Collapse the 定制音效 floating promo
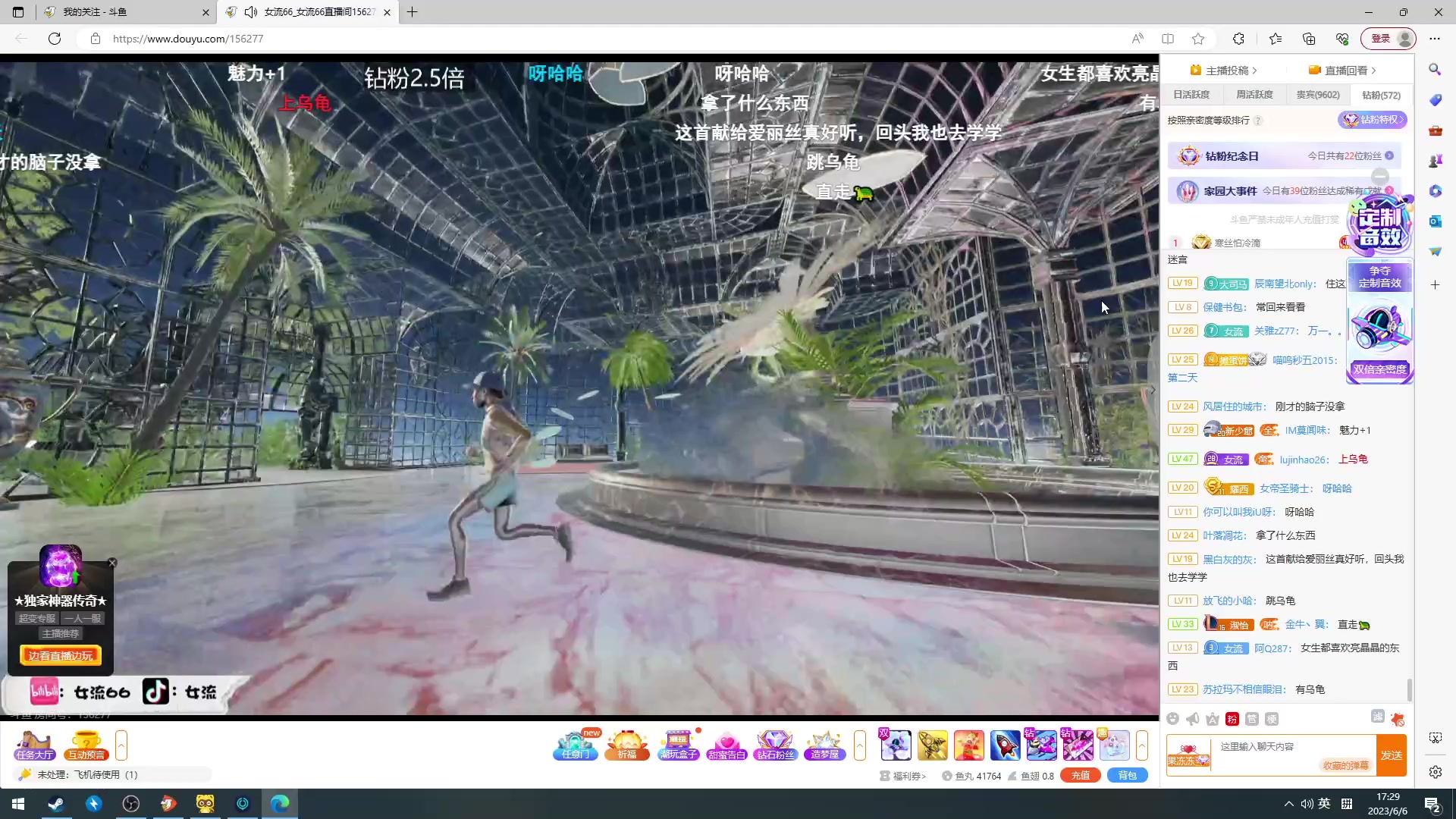This screenshot has width=1456, height=819. tap(1380, 177)
